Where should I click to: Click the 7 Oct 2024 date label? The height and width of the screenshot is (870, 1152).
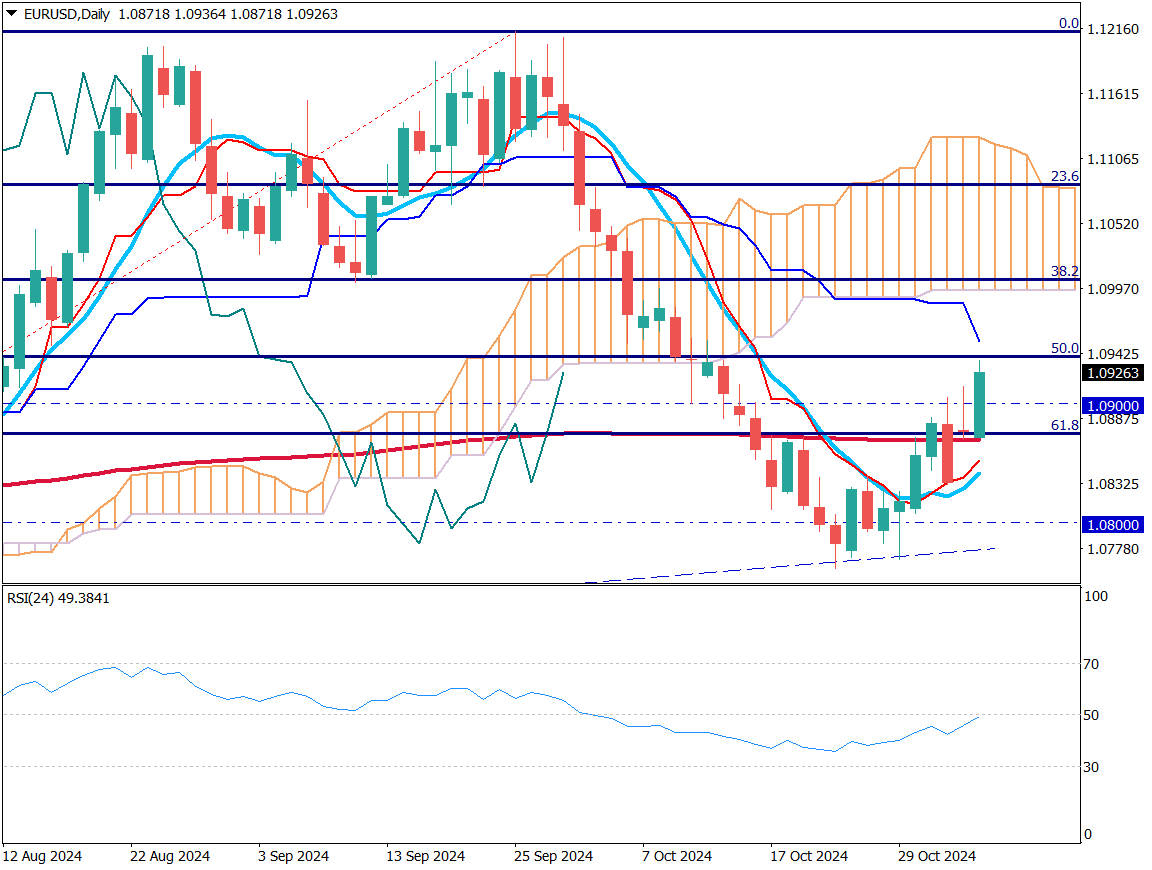coord(678,856)
